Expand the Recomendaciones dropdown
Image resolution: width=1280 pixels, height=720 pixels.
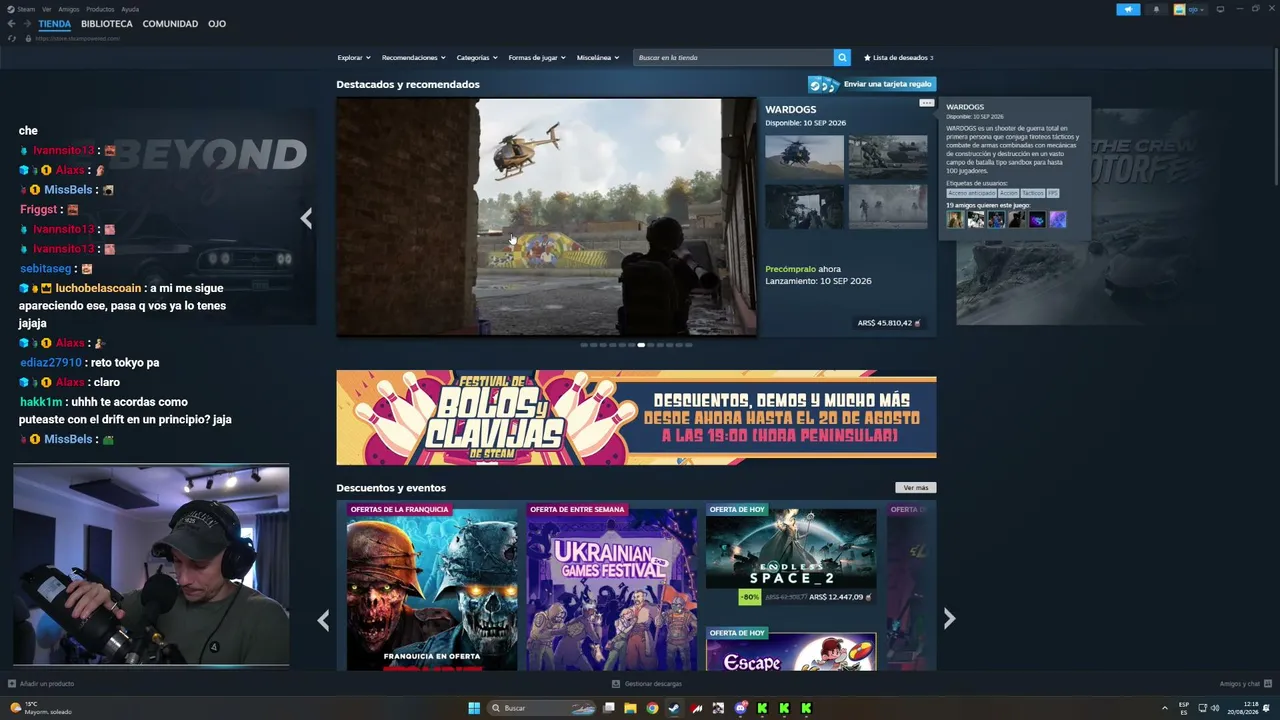pos(413,58)
